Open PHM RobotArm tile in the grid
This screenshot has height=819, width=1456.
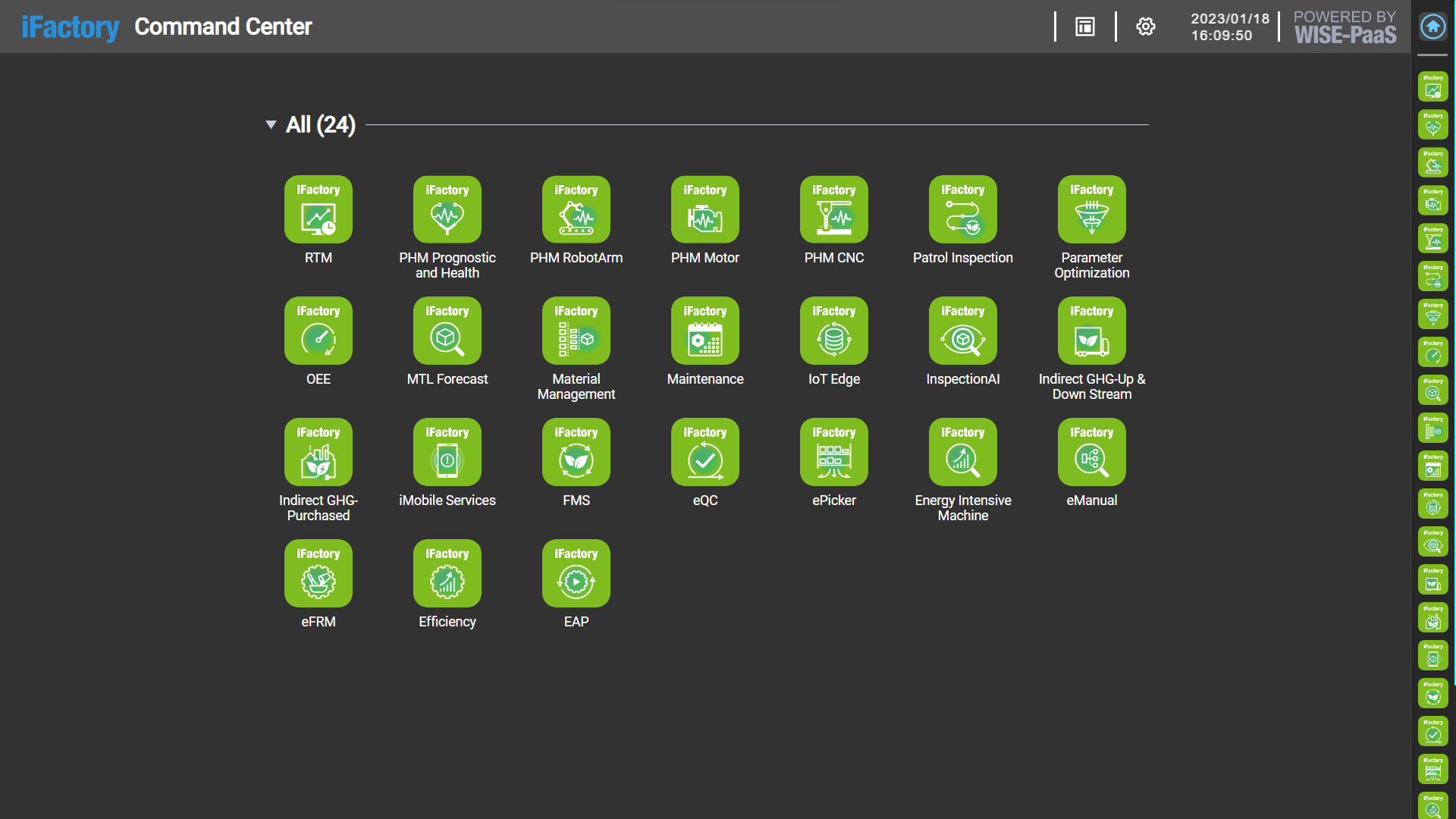tap(576, 209)
